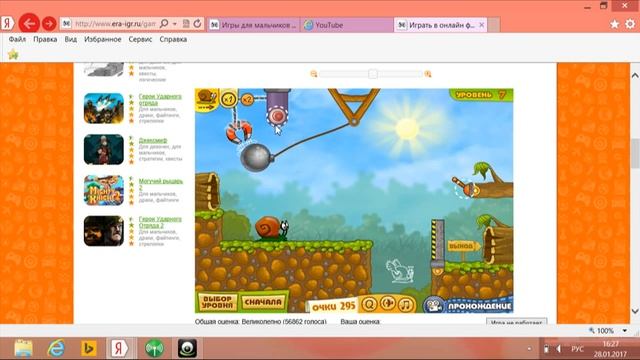This screenshot has width=640, height=360.
Task: Open the 'Могучий рыцарь 2' link
Action: click(x=160, y=184)
